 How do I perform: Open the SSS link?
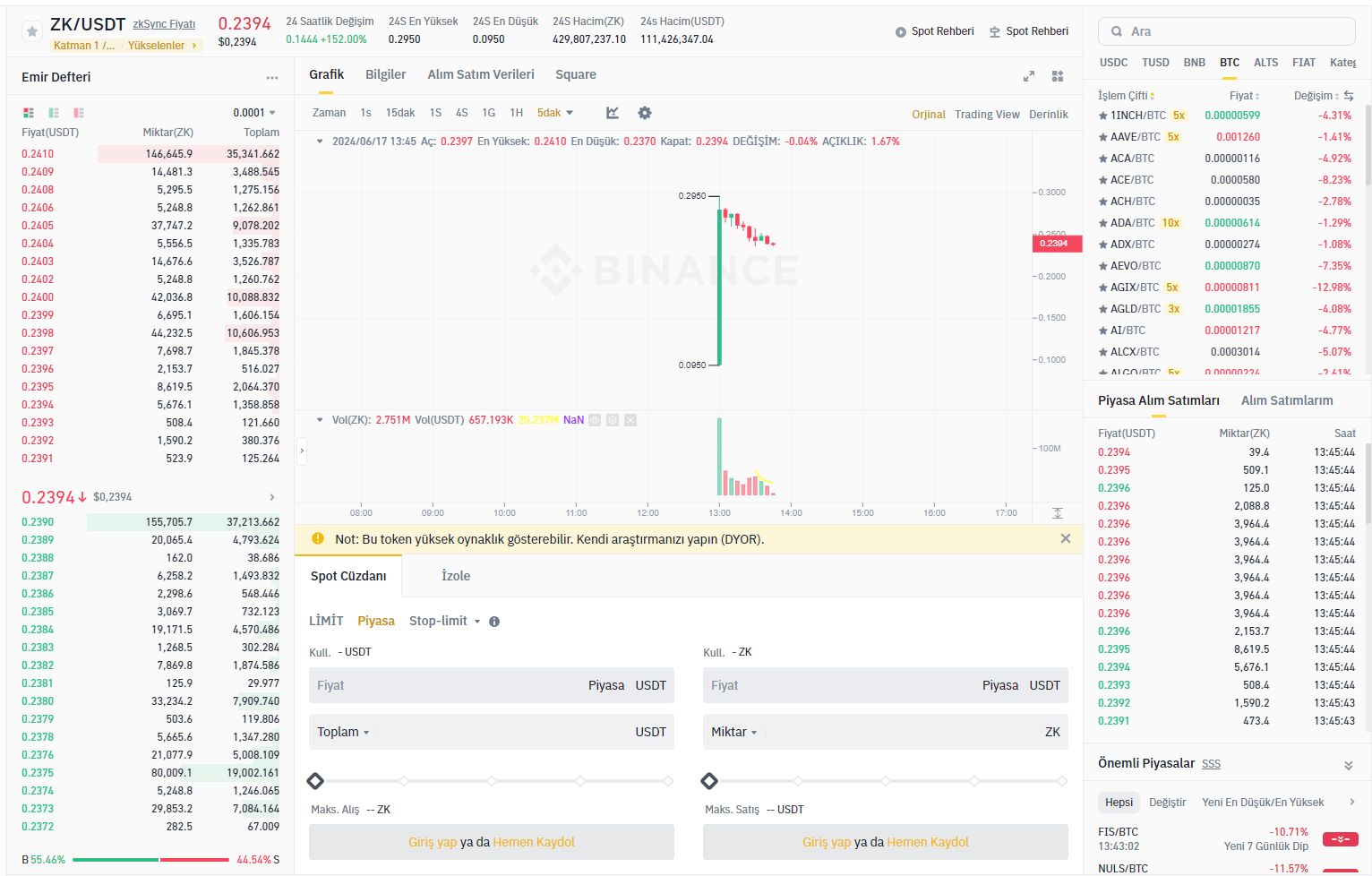coord(1211,764)
